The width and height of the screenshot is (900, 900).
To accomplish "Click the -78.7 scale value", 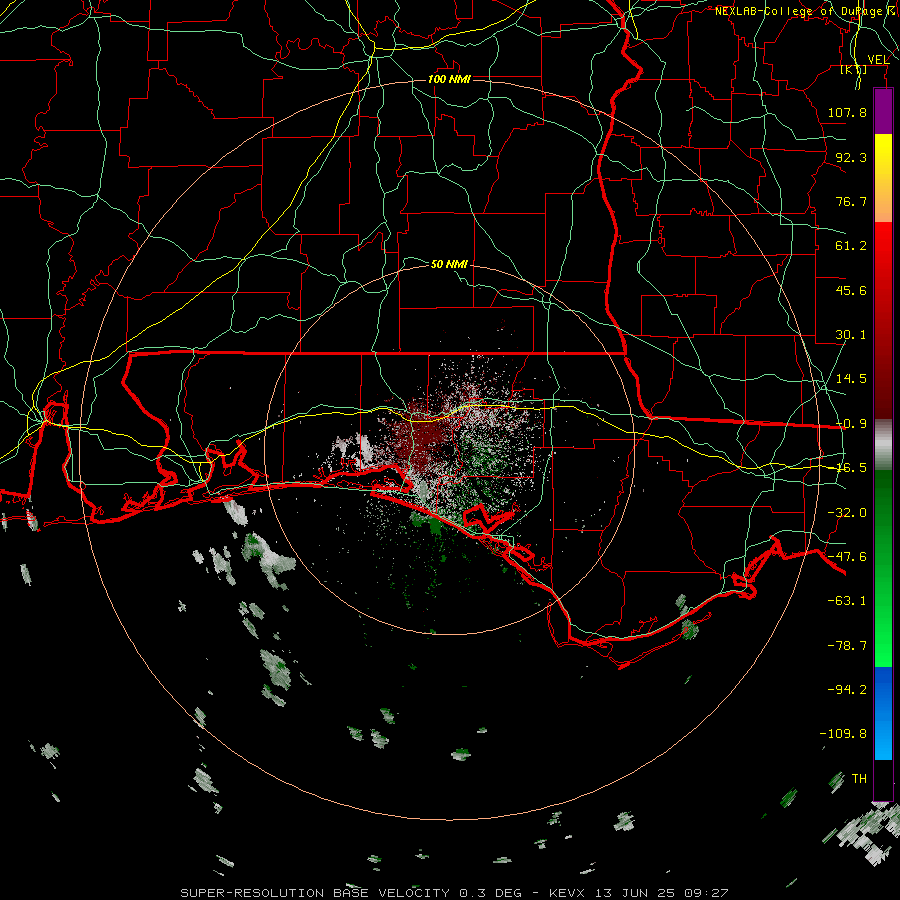I will [847, 646].
